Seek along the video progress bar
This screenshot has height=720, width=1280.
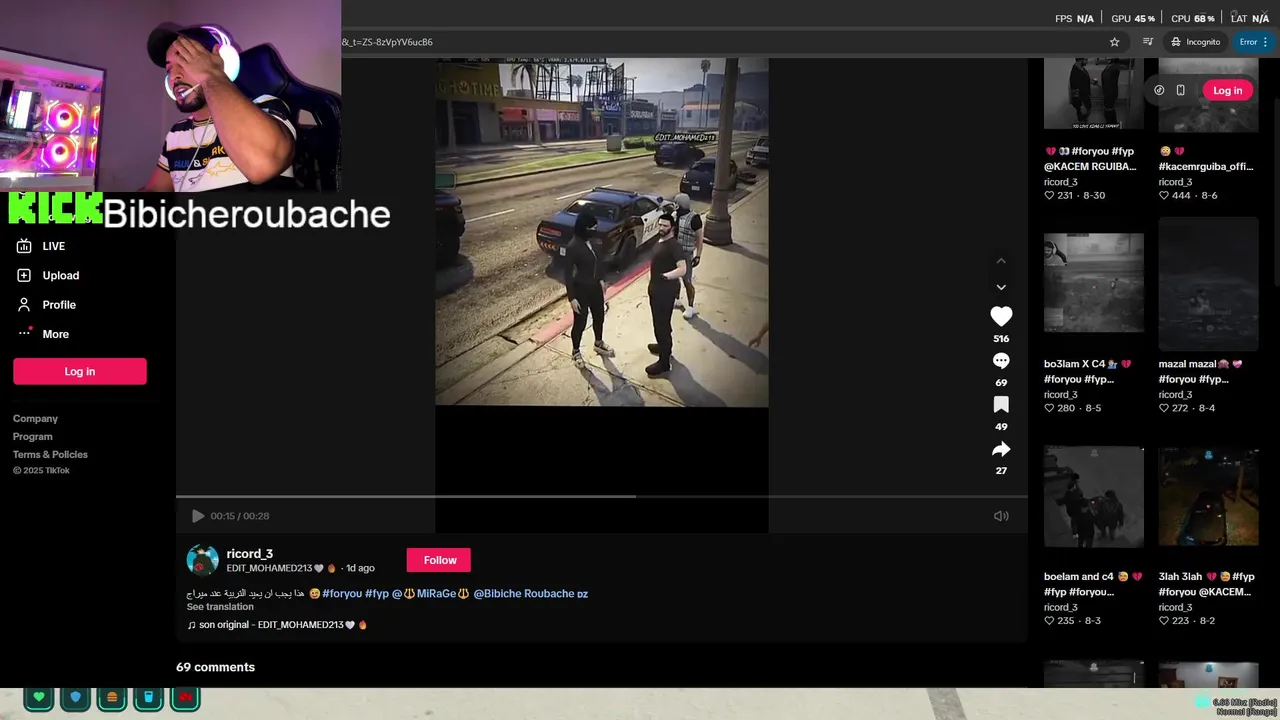[x=601, y=496]
